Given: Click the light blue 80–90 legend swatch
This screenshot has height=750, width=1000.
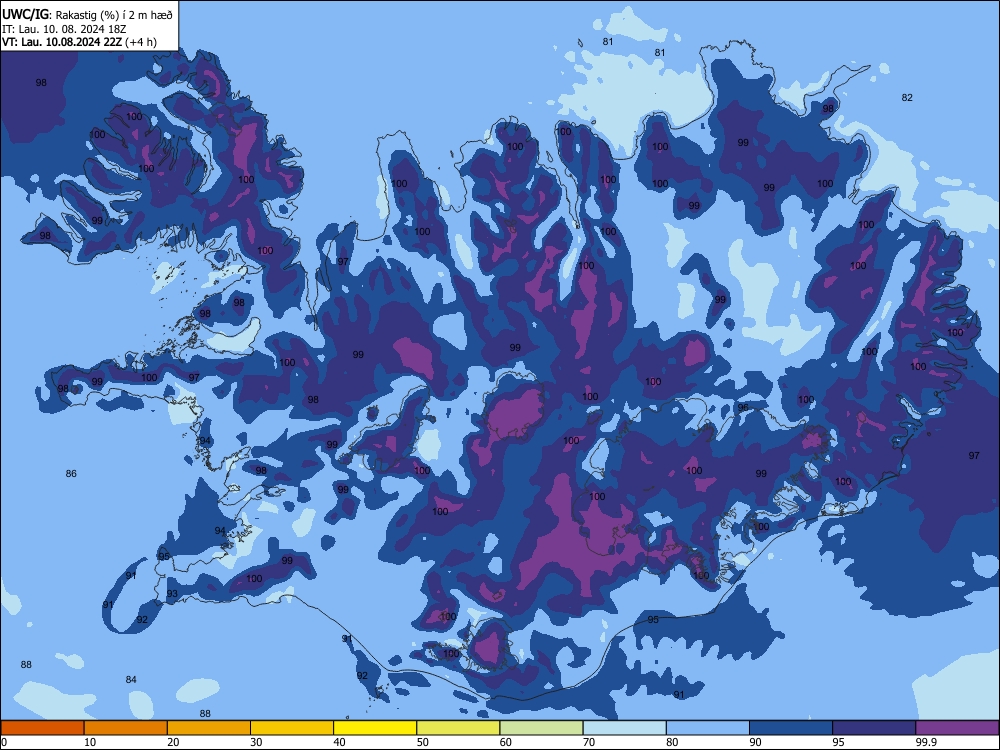Looking at the screenshot, I should tap(708, 728).
